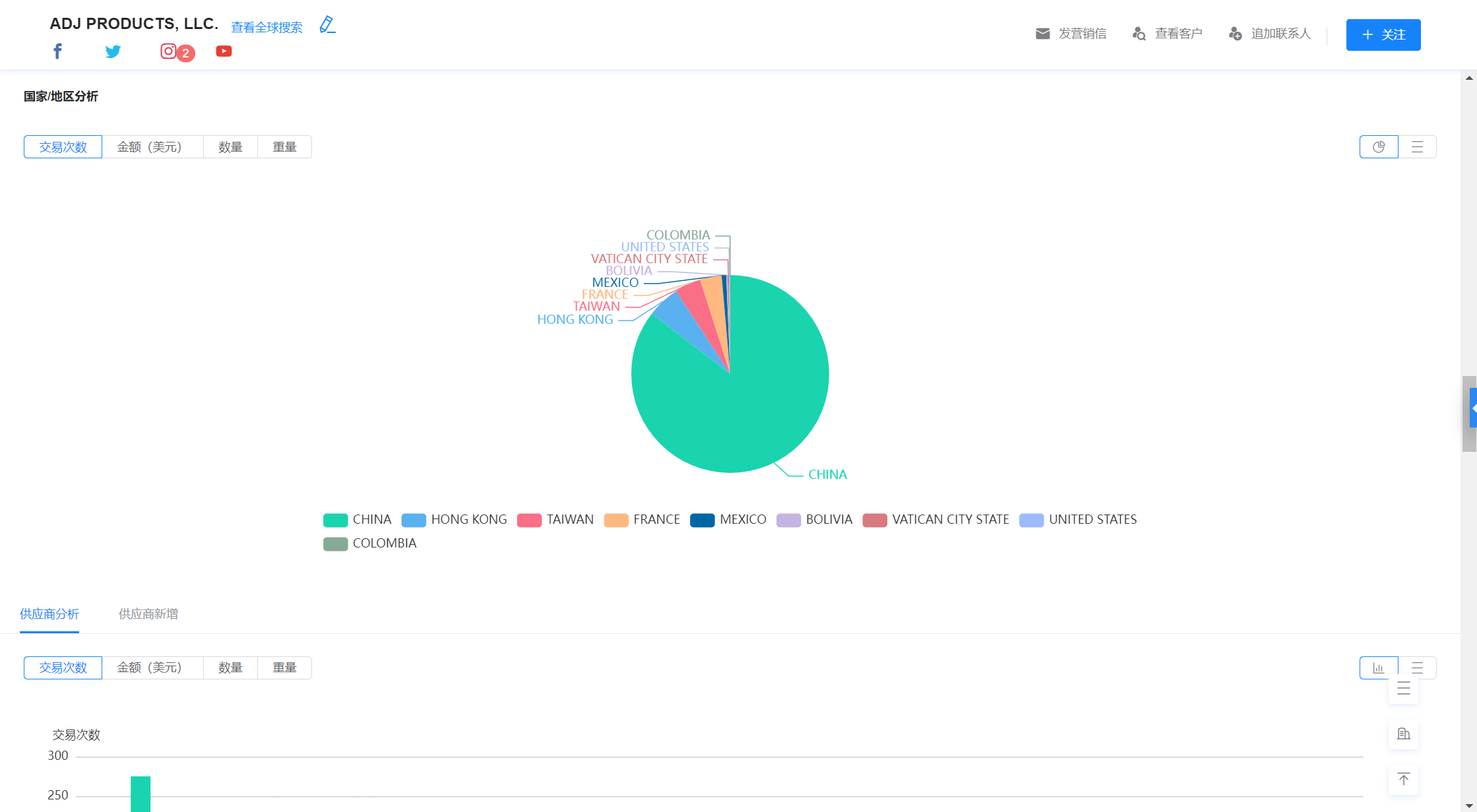This screenshot has width=1477, height=812.
Task: Open the Instagram icon with badge 2
Action: point(169,51)
